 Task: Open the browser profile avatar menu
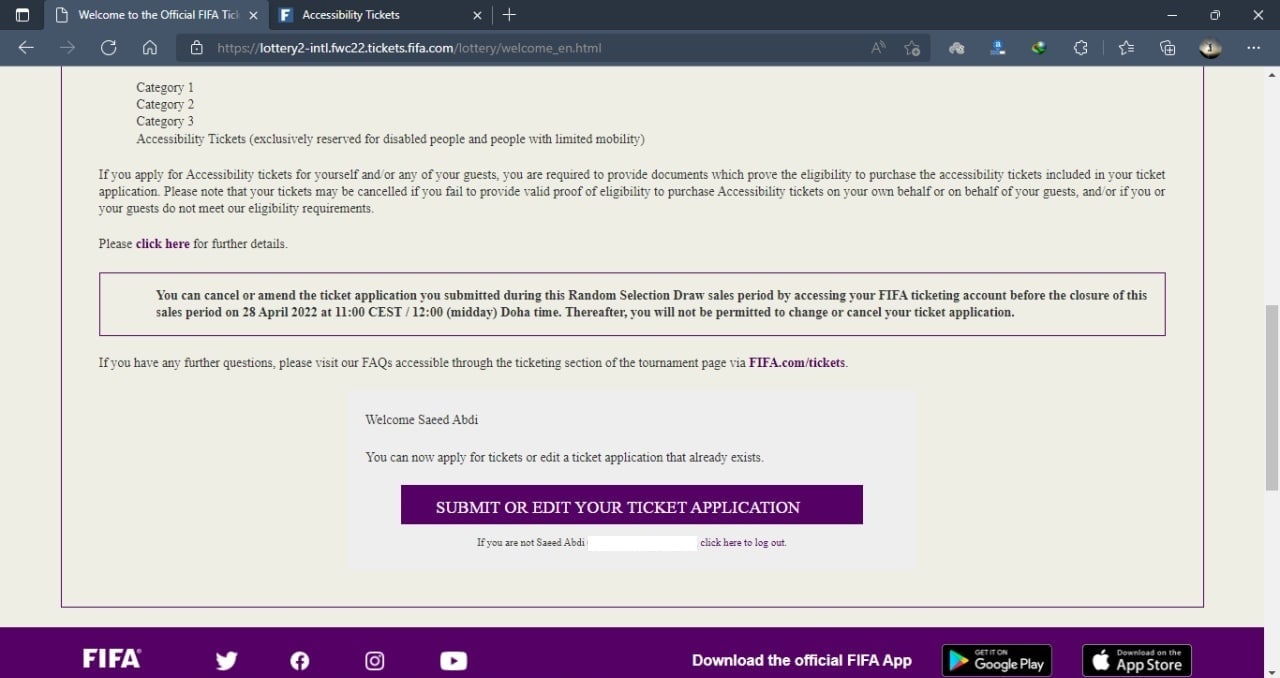(1210, 47)
